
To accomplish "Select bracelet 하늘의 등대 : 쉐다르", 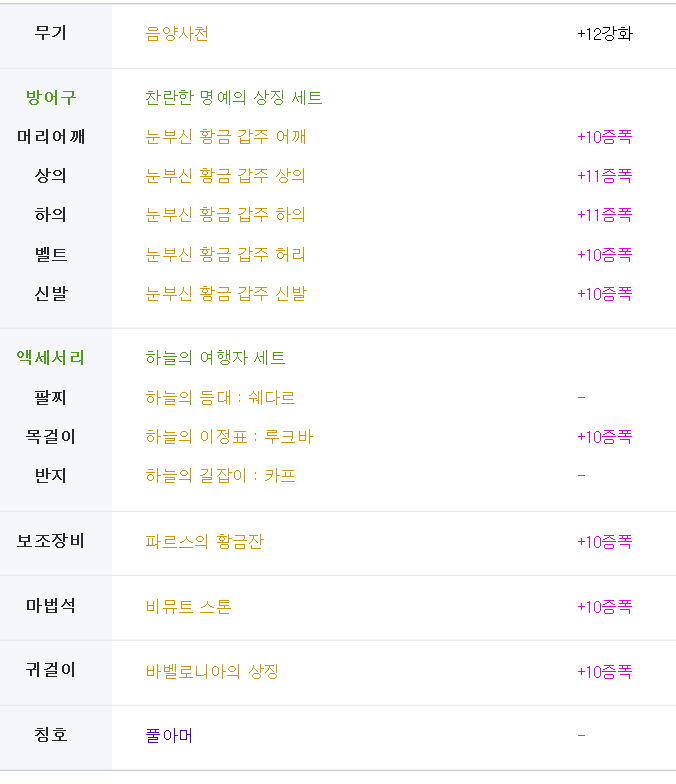I will click(220, 398).
